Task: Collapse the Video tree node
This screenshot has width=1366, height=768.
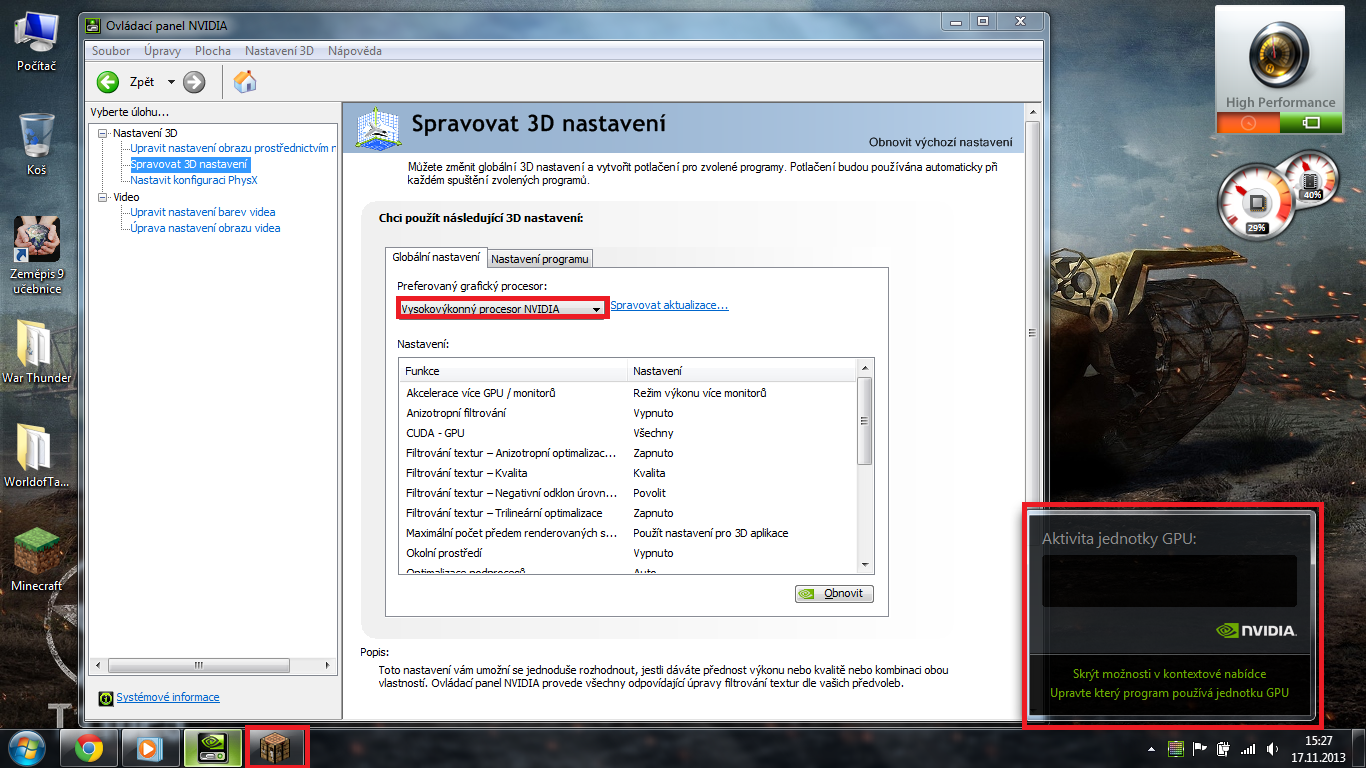Action: click(103, 197)
